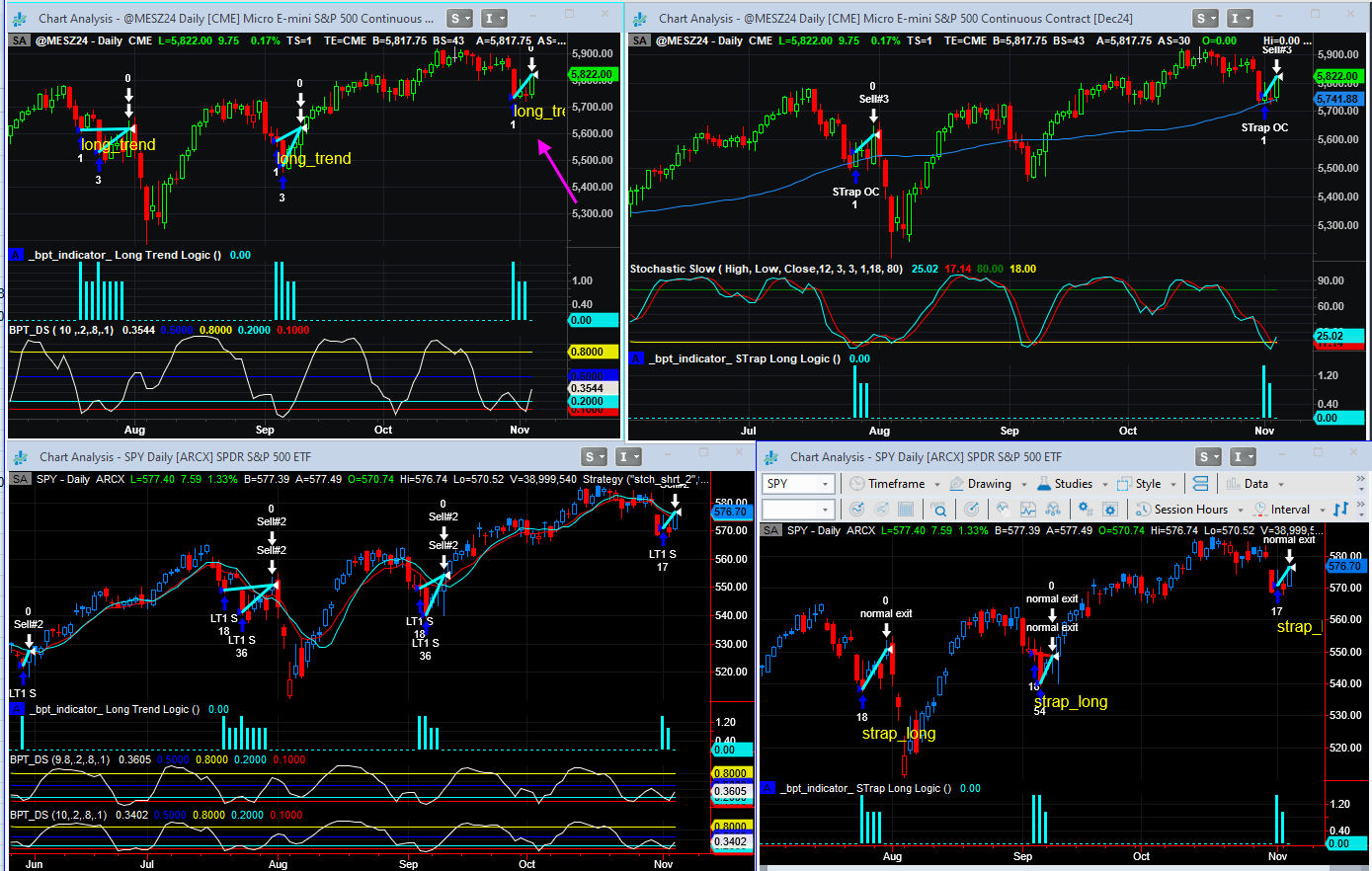This screenshot has height=871, width=1372.
Task: Open the SPY symbol combo box
Action: (798, 484)
